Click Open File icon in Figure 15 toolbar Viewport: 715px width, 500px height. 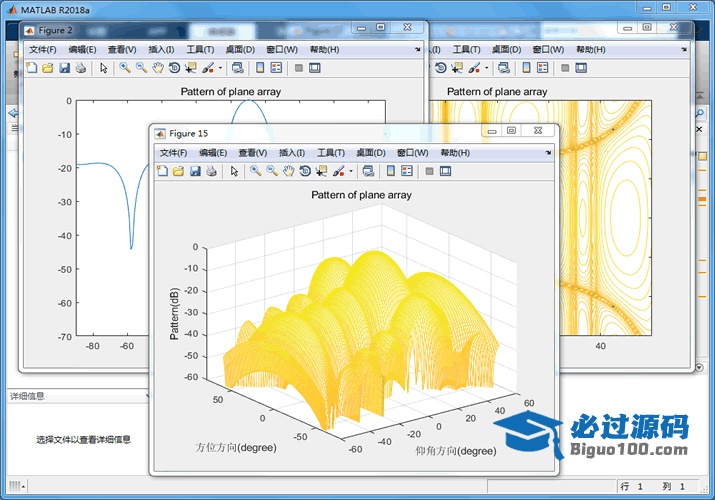[178, 171]
